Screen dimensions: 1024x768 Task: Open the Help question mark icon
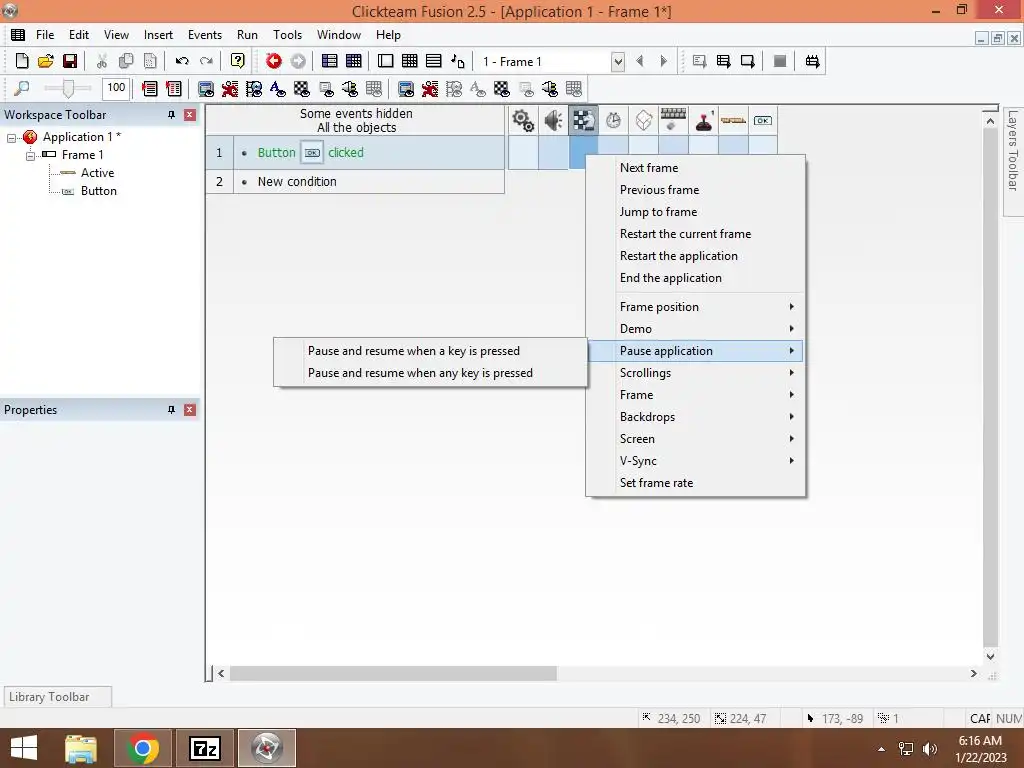tap(238, 61)
